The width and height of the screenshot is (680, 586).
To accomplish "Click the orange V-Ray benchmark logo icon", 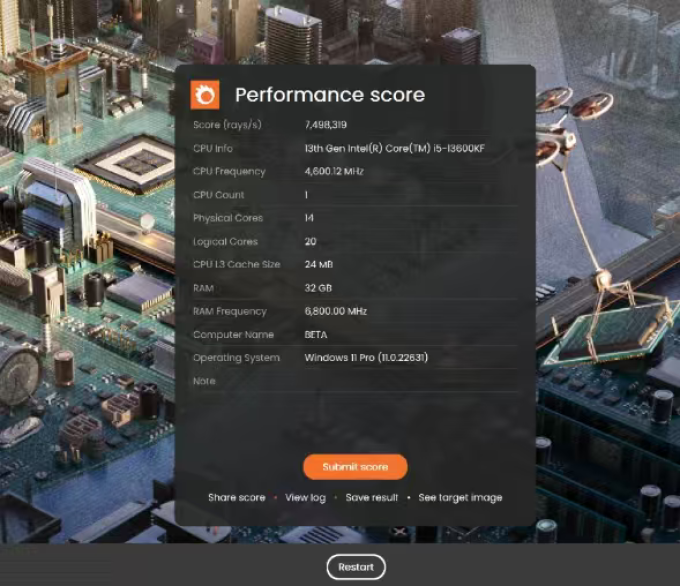I will point(205,95).
